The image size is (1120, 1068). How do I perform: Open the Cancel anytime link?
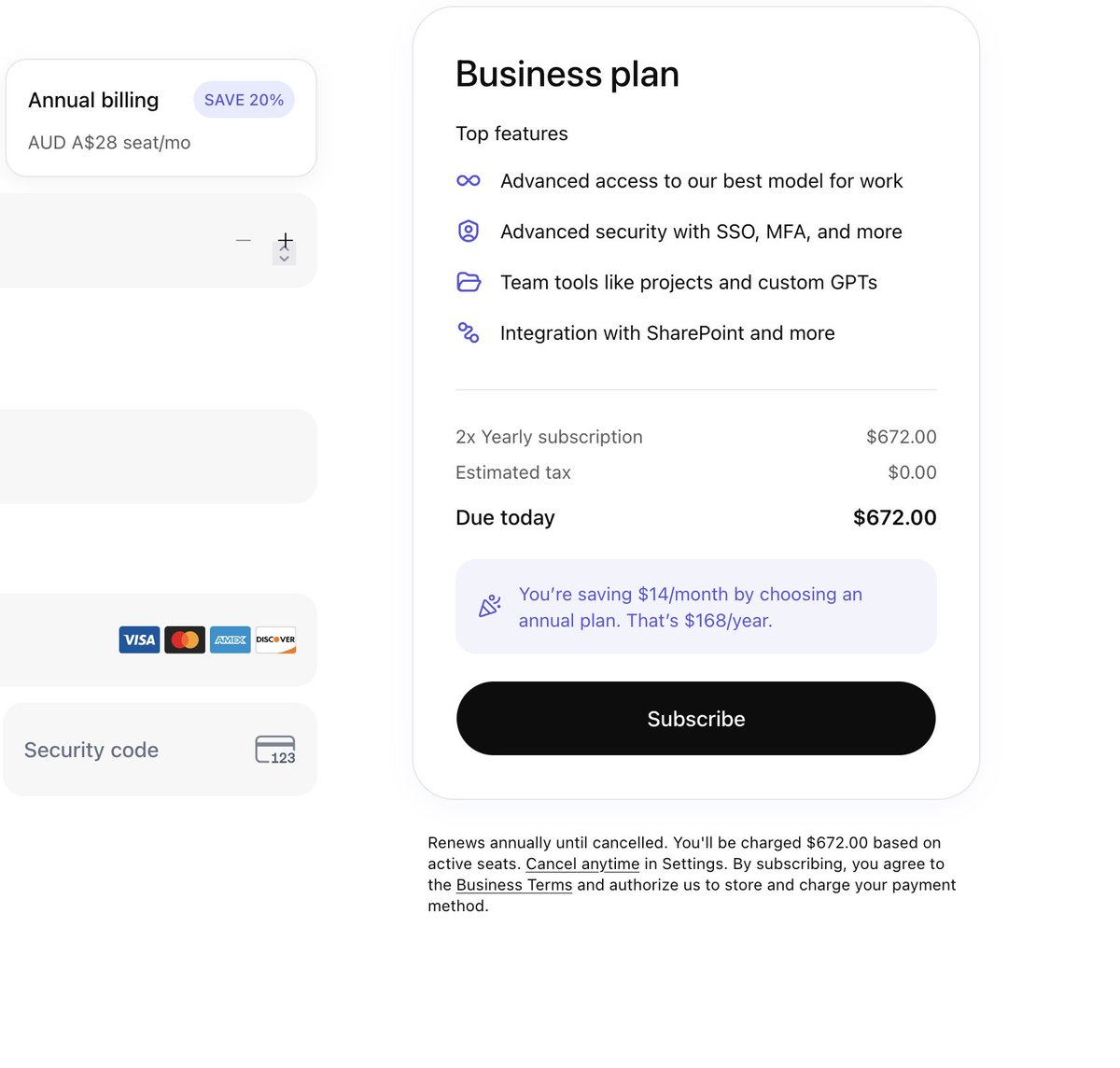[x=582, y=864]
